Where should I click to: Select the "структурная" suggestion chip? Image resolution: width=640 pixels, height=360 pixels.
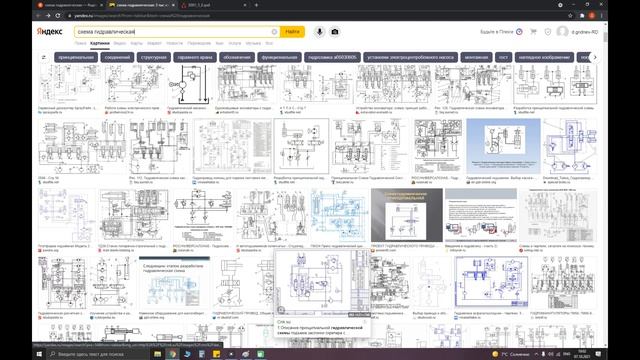click(153, 58)
